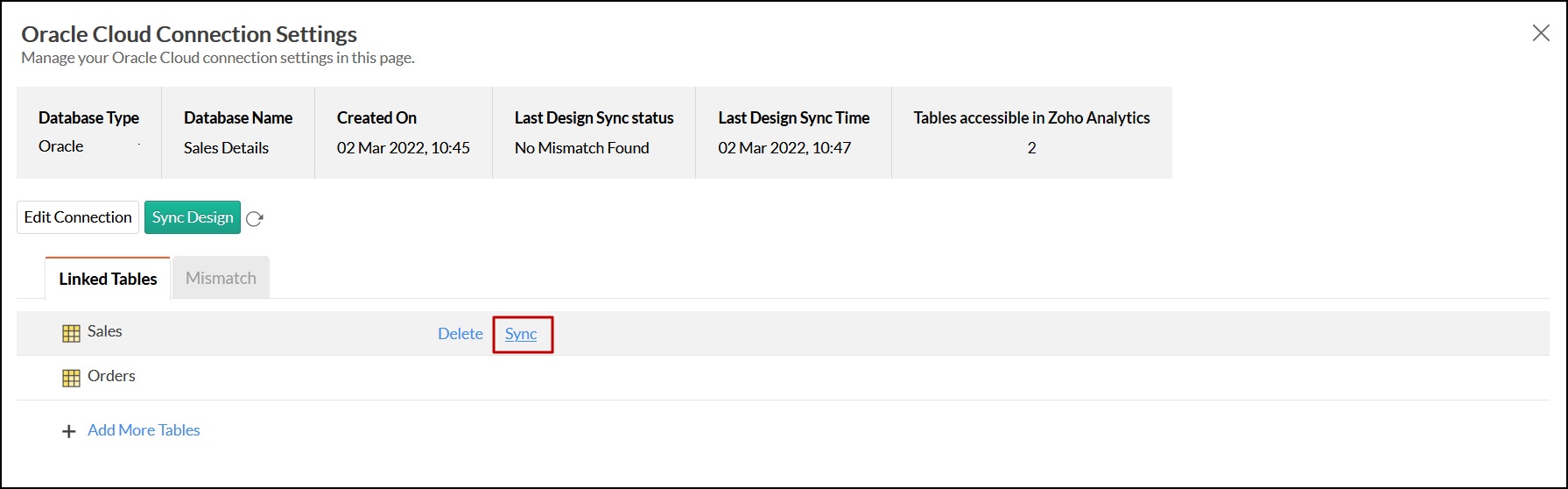Select the Orders table name

pos(111,376)
